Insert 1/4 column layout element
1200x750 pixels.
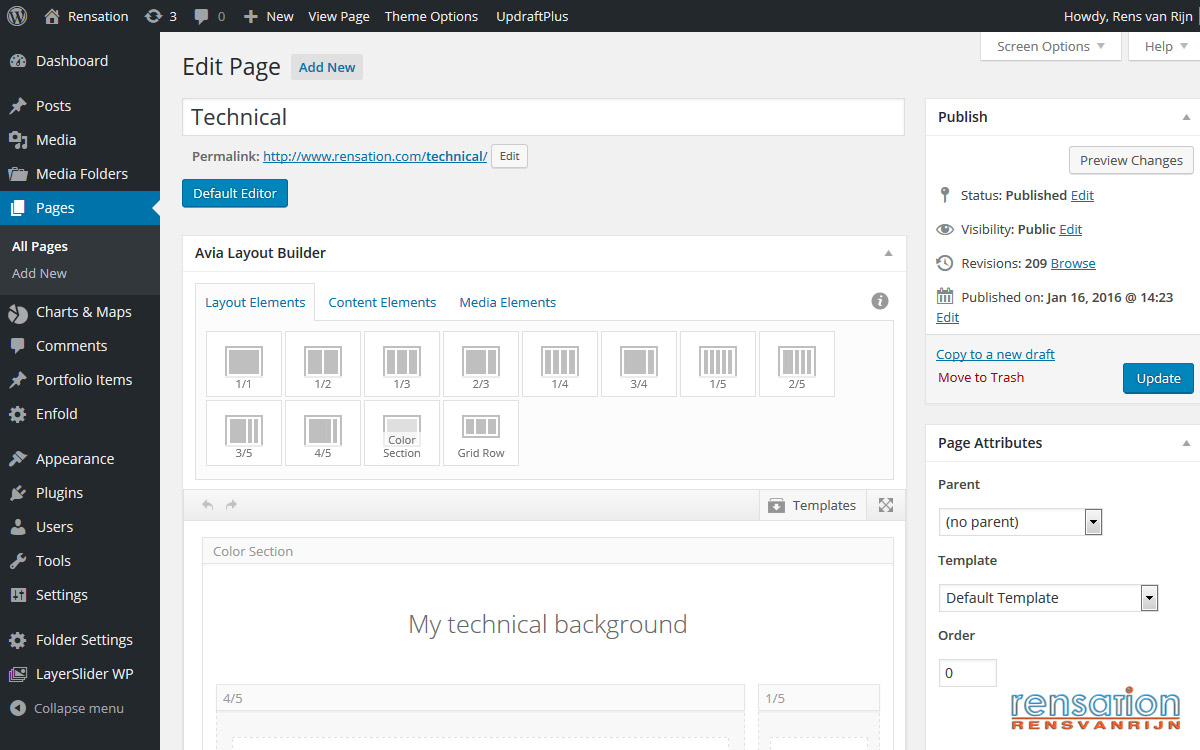tap(560, 364)
